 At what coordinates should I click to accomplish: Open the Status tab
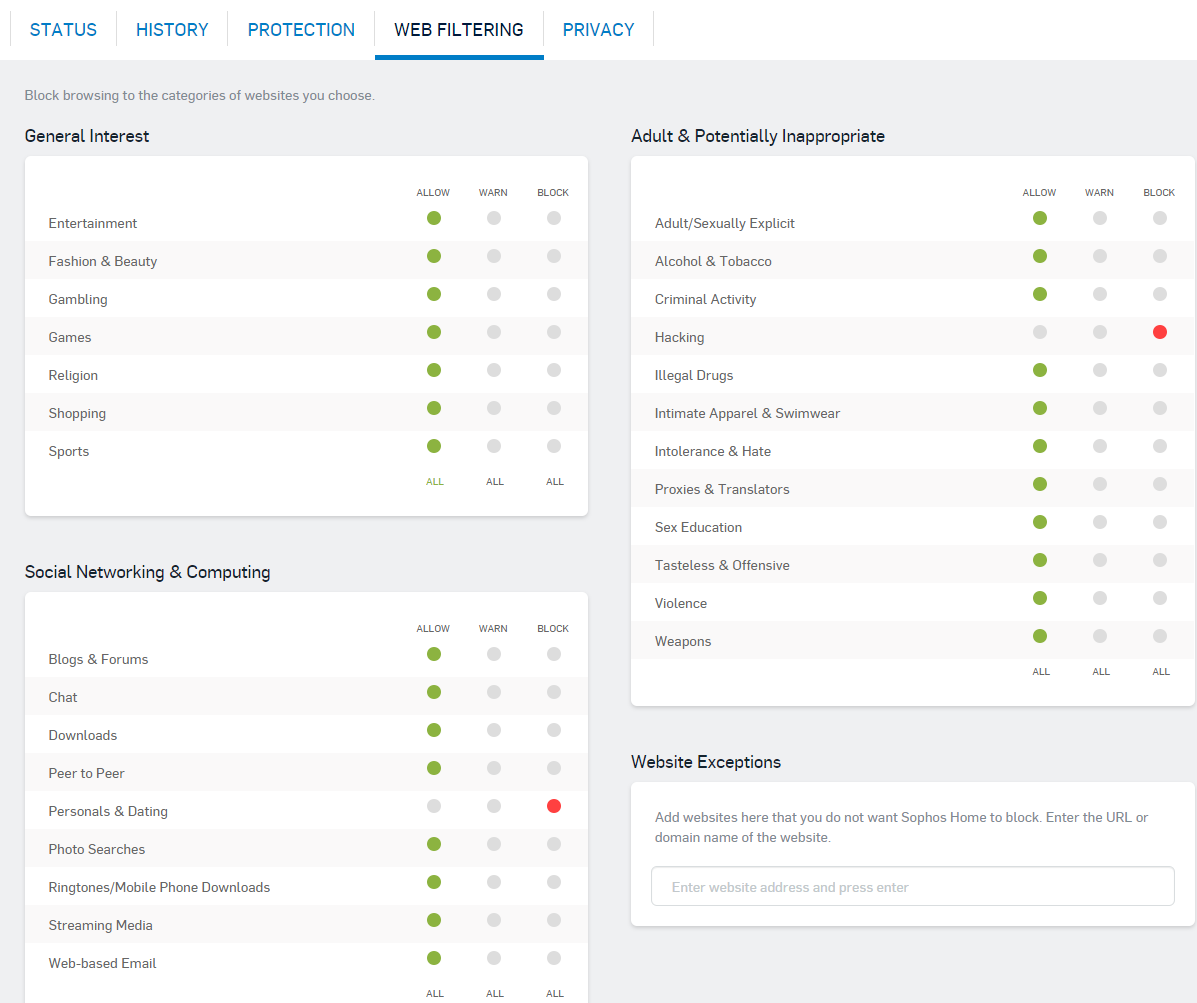tap(63, 30)
